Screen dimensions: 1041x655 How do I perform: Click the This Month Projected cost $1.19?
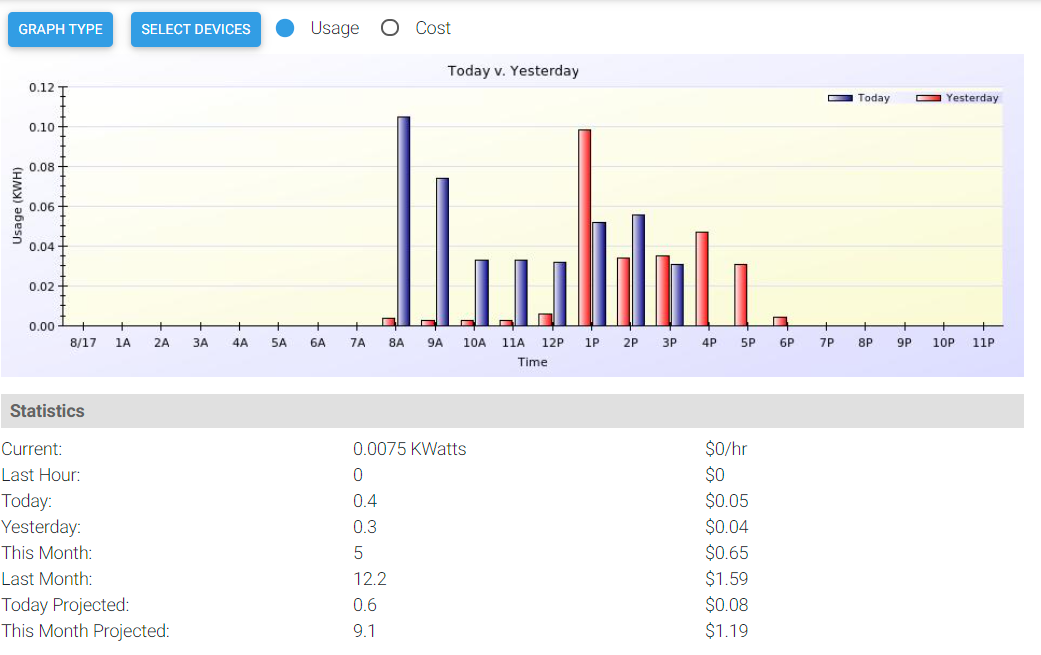pos(726,631)
